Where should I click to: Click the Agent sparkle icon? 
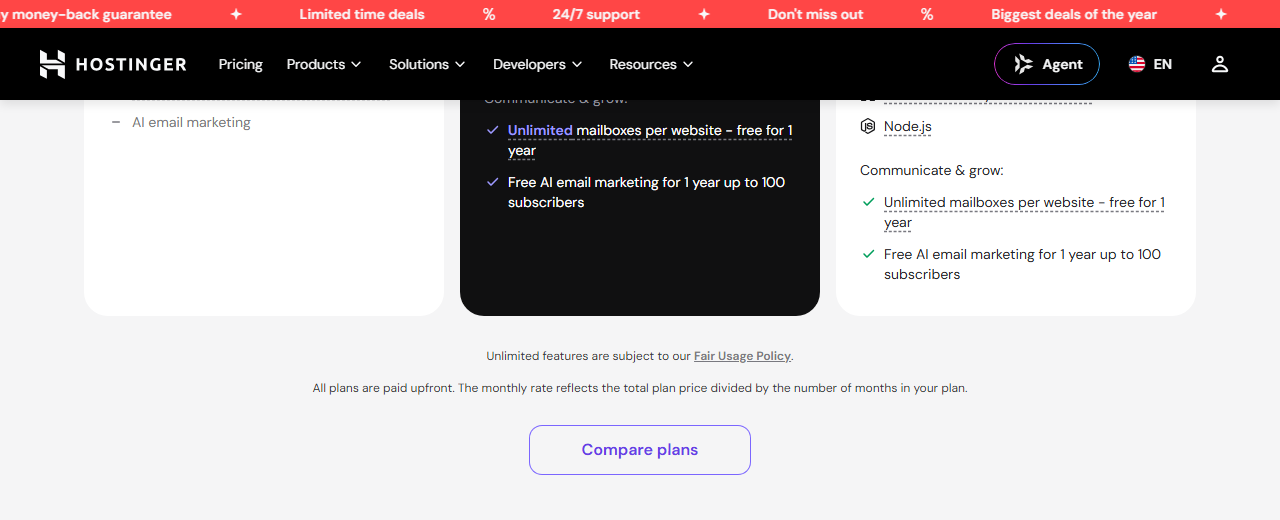pos(1024,64)
